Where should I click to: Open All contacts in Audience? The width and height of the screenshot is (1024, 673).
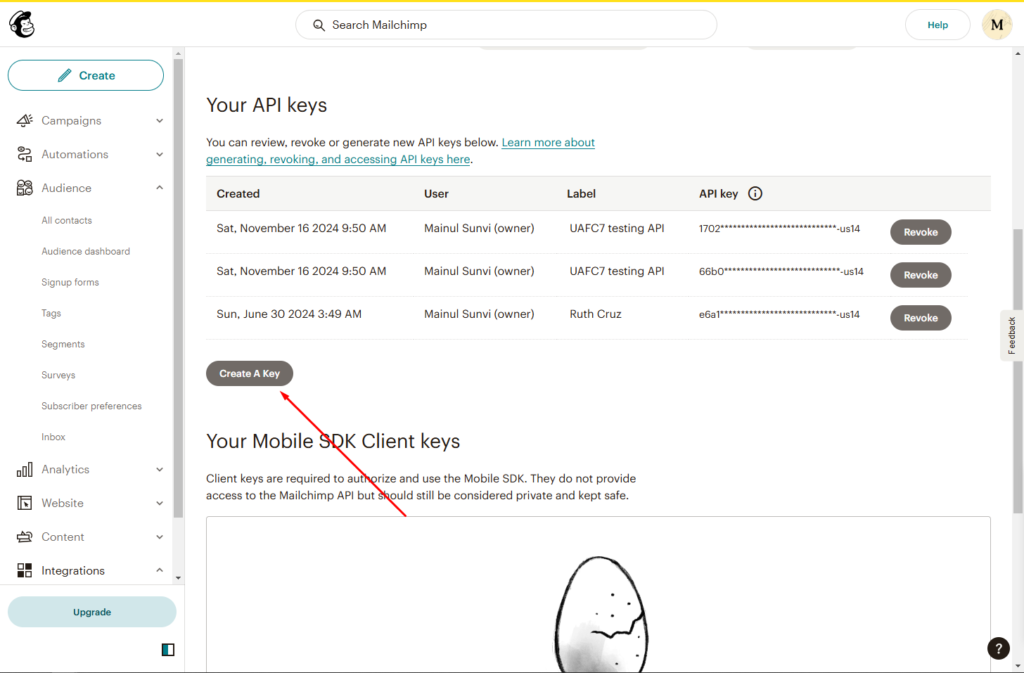[67, 221]
